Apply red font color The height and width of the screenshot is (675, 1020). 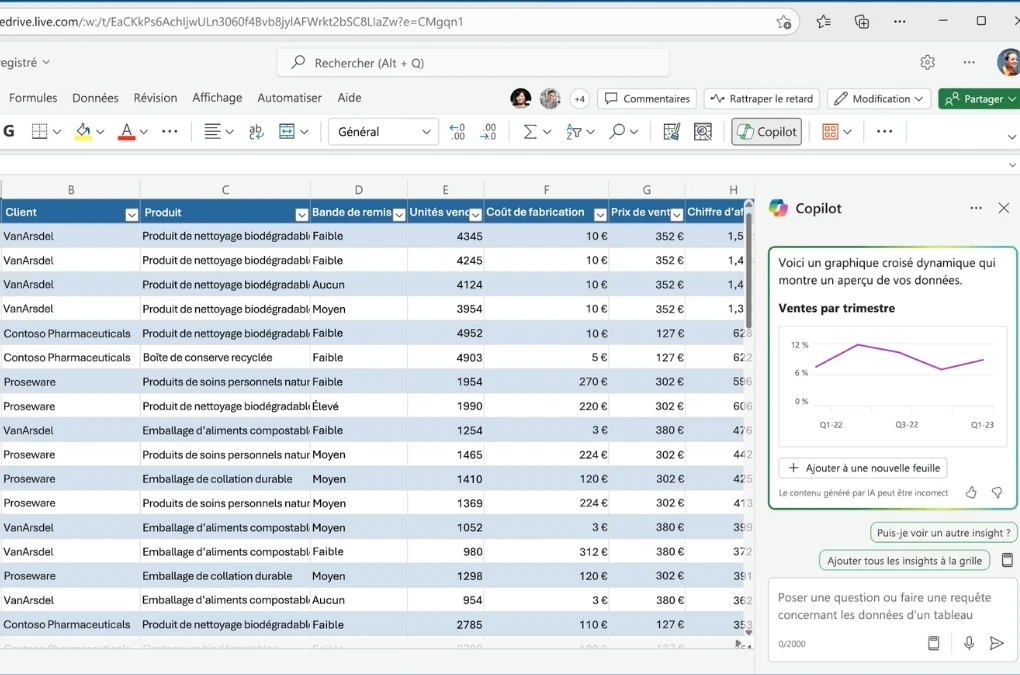[127, 131]
